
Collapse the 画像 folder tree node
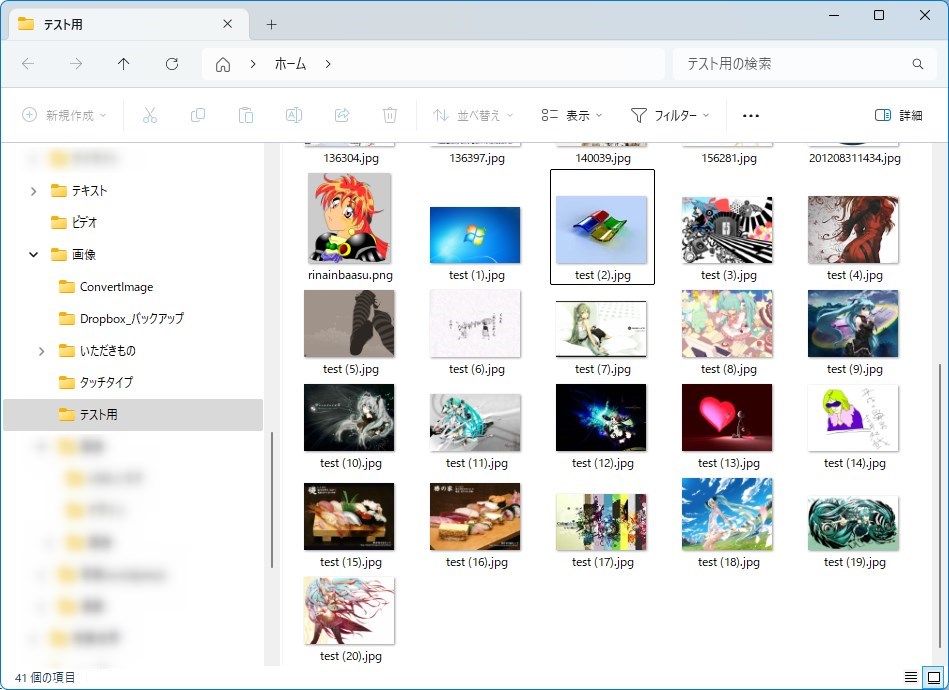[34, 255]
